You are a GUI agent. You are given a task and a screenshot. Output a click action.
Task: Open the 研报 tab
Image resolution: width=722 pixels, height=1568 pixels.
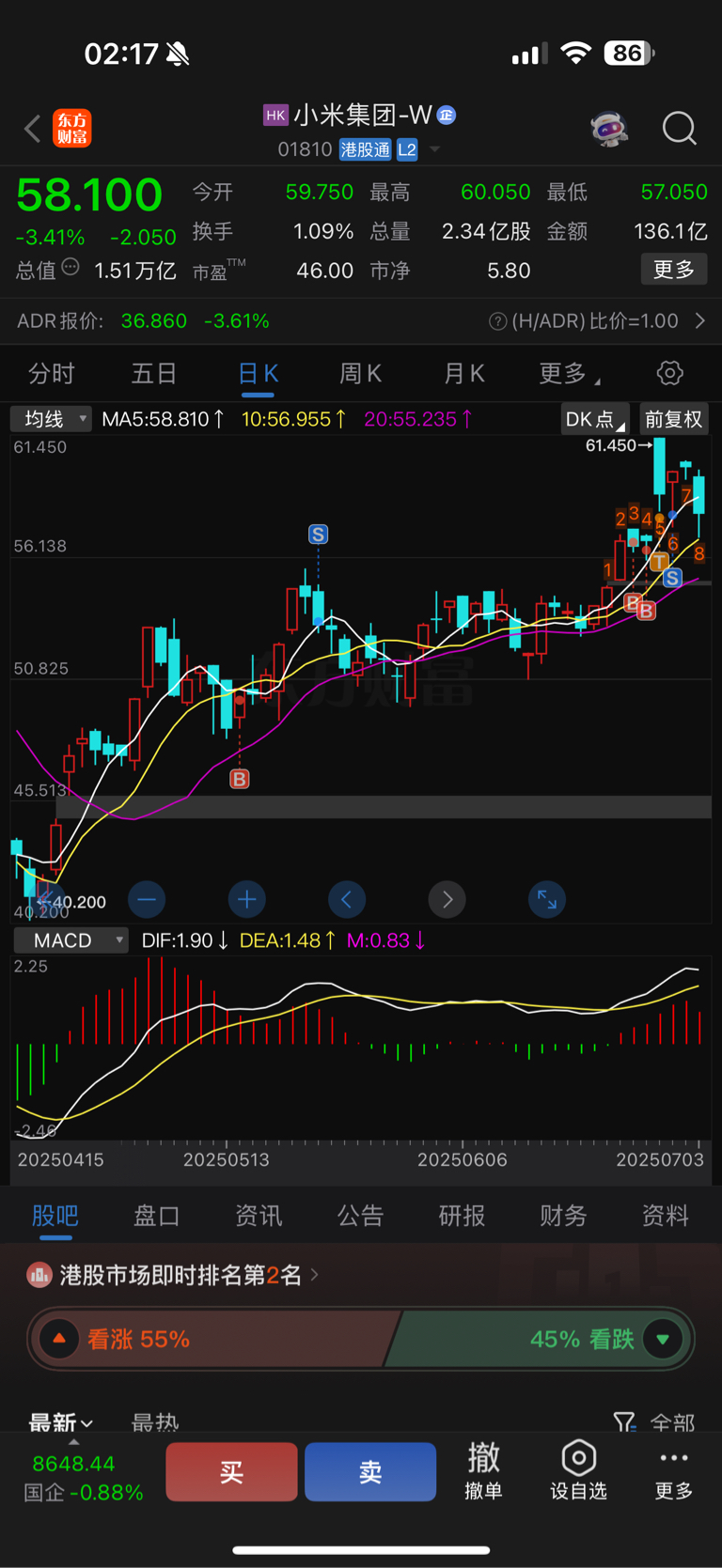[462, 1216]
